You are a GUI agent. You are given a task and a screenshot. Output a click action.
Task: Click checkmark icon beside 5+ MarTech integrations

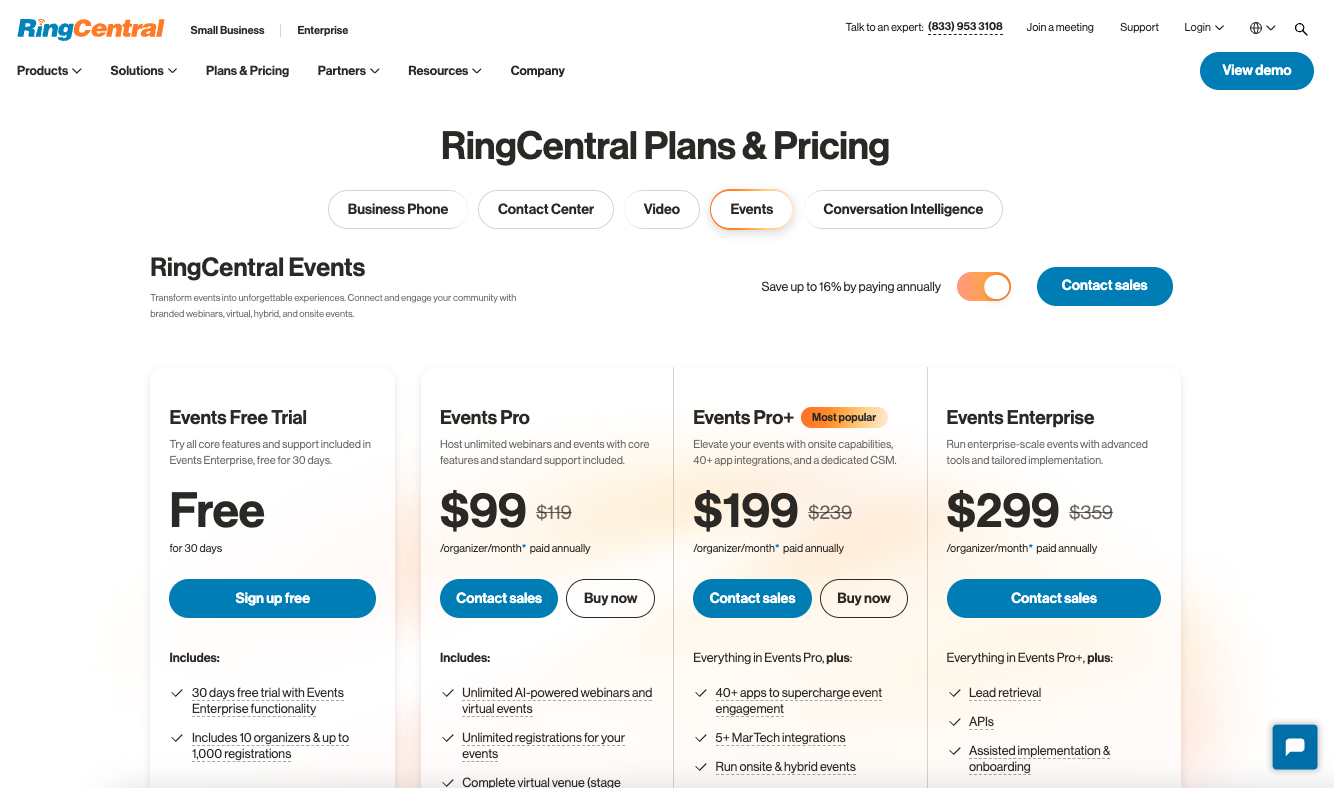[x=700, y=738]
